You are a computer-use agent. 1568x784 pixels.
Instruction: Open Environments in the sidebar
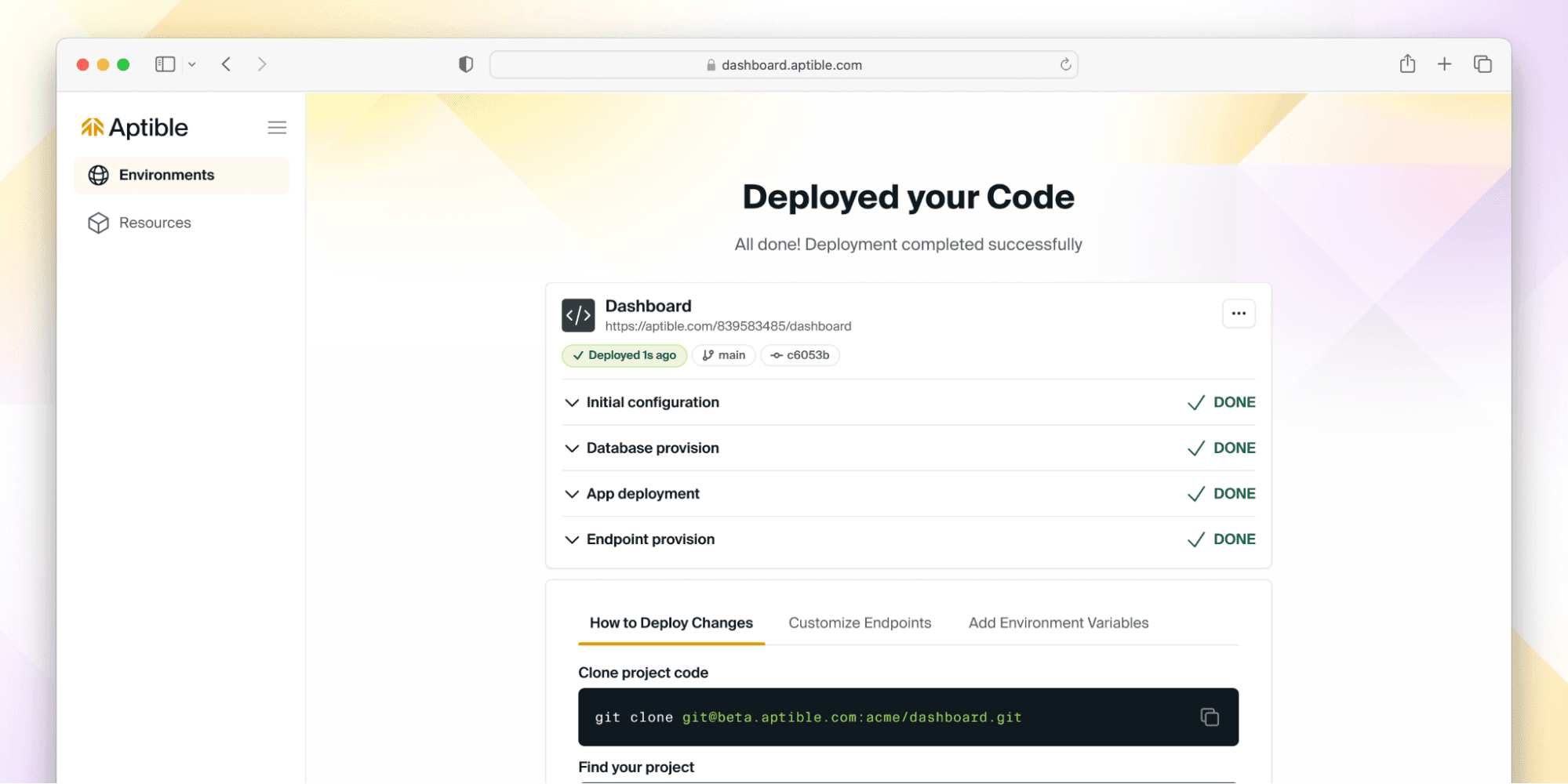tap(181, 175)
